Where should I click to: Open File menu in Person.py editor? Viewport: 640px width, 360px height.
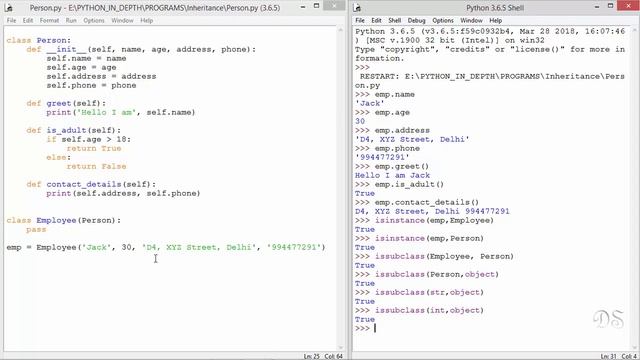point(11,20)
